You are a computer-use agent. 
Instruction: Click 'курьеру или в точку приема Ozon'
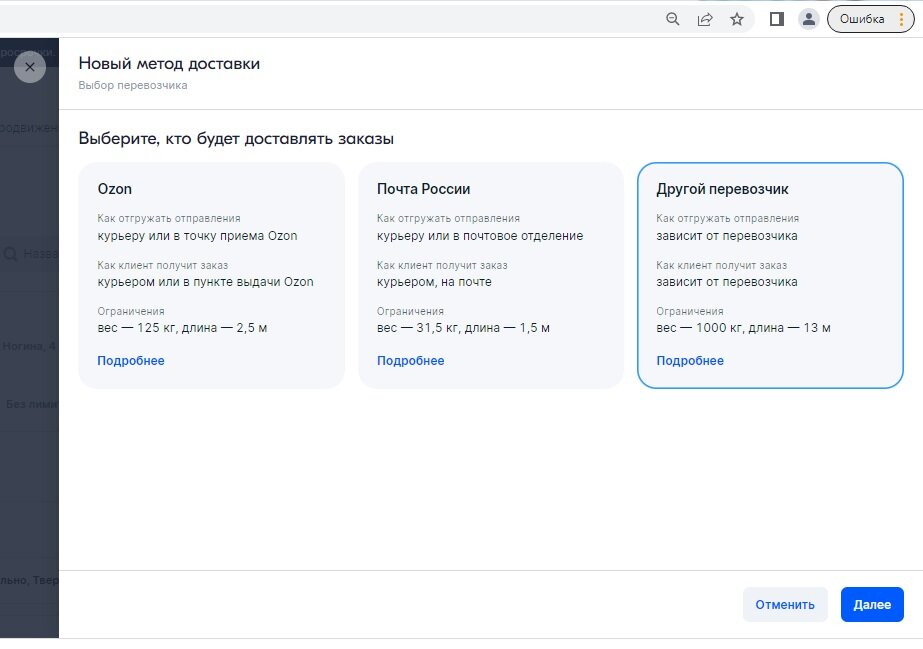[x=197, y=236]
